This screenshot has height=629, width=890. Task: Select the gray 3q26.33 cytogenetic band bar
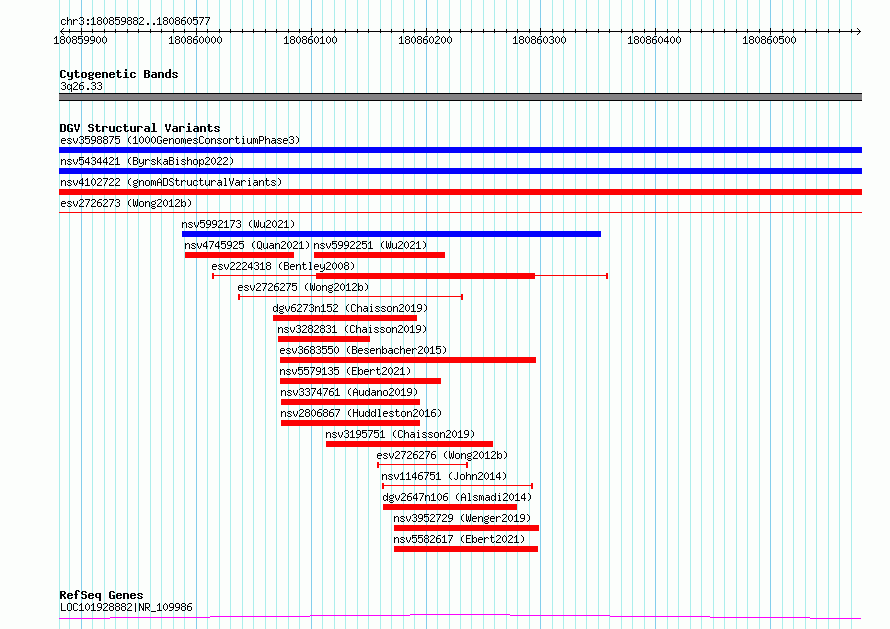(460, 97)
